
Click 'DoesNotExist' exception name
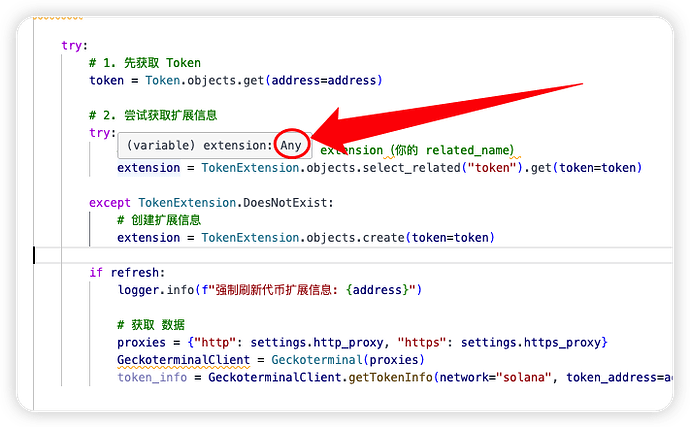285,202
